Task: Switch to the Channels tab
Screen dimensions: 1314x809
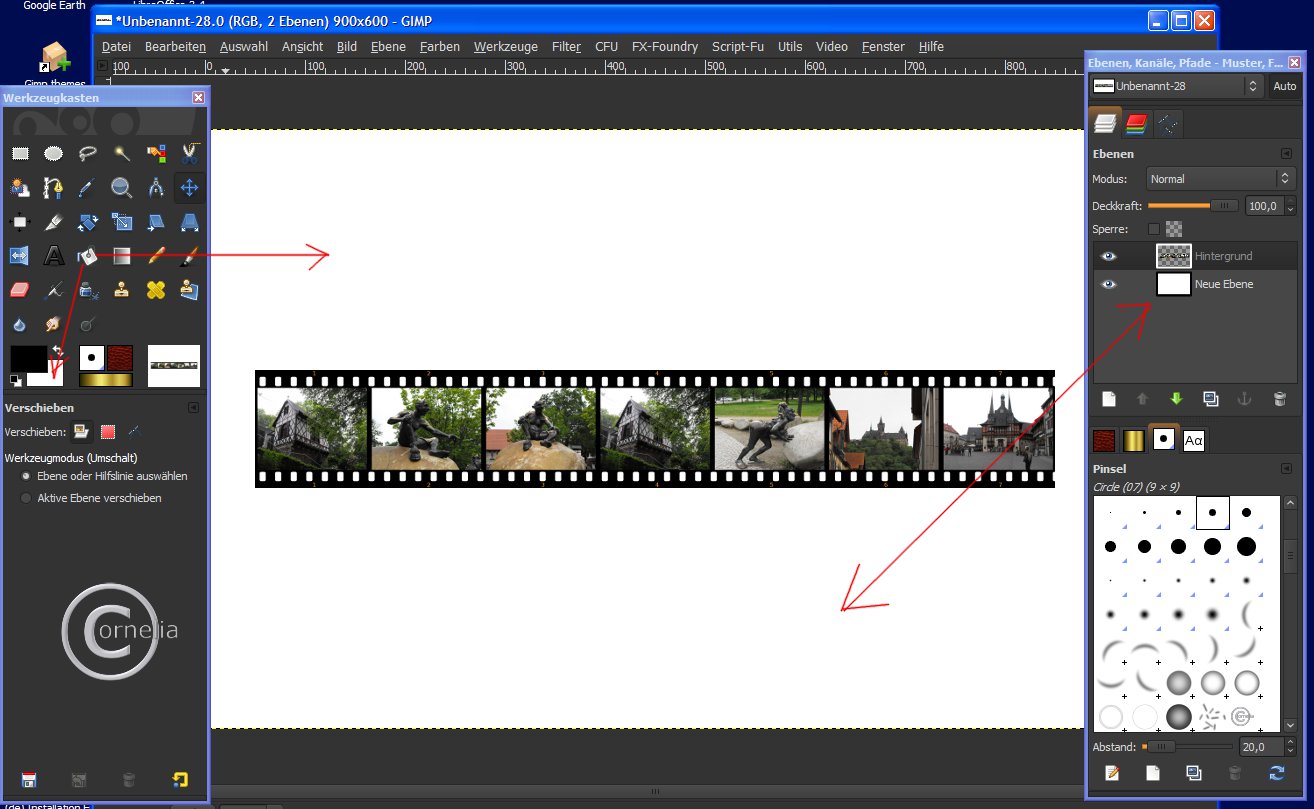Action: [x=1136, y=123]
